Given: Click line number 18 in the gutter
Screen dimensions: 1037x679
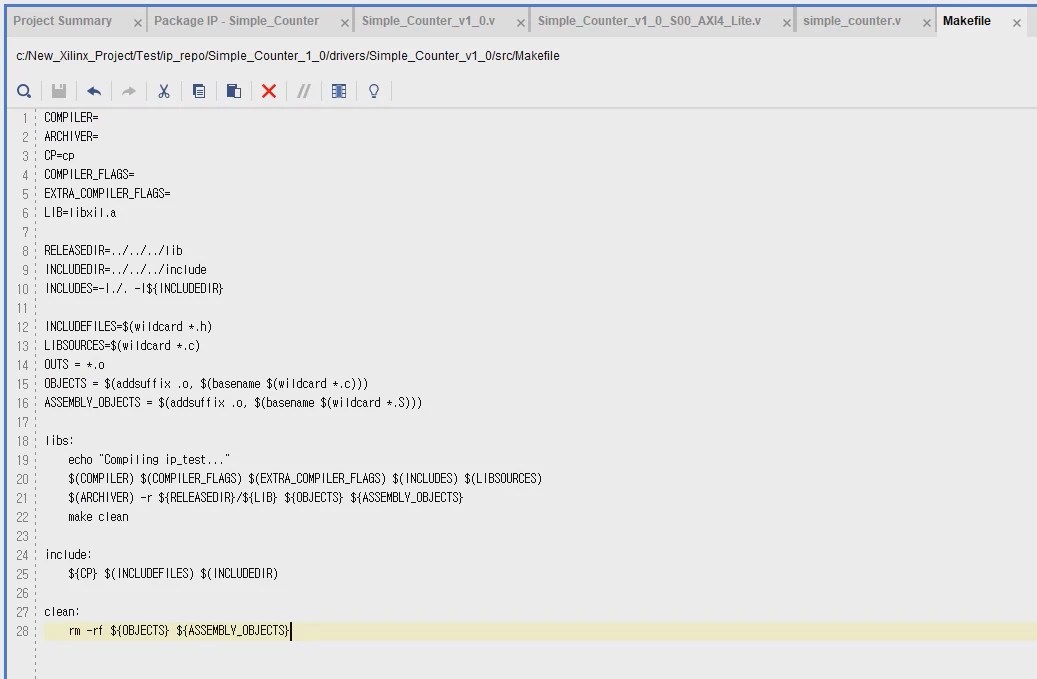Looking at the screenshot, I should click(x=22, y=441).
